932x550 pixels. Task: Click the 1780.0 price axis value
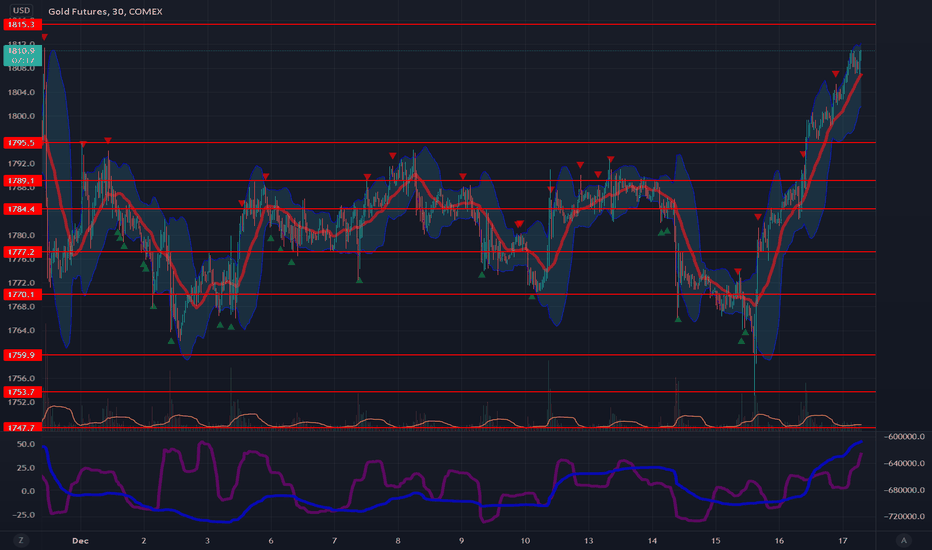point(21,235)
